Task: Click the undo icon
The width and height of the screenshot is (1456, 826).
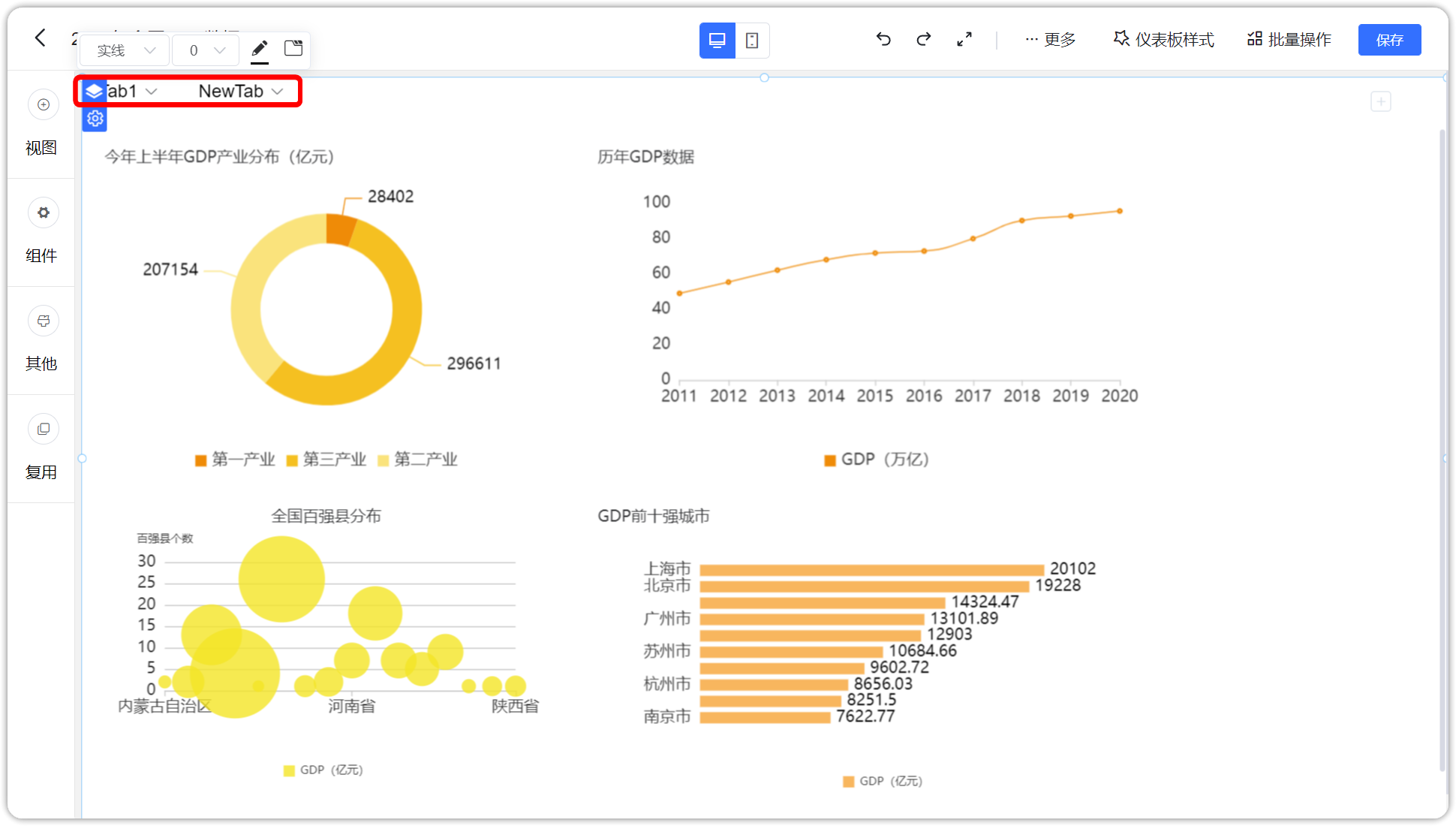Action: click(x=883, y=39)
